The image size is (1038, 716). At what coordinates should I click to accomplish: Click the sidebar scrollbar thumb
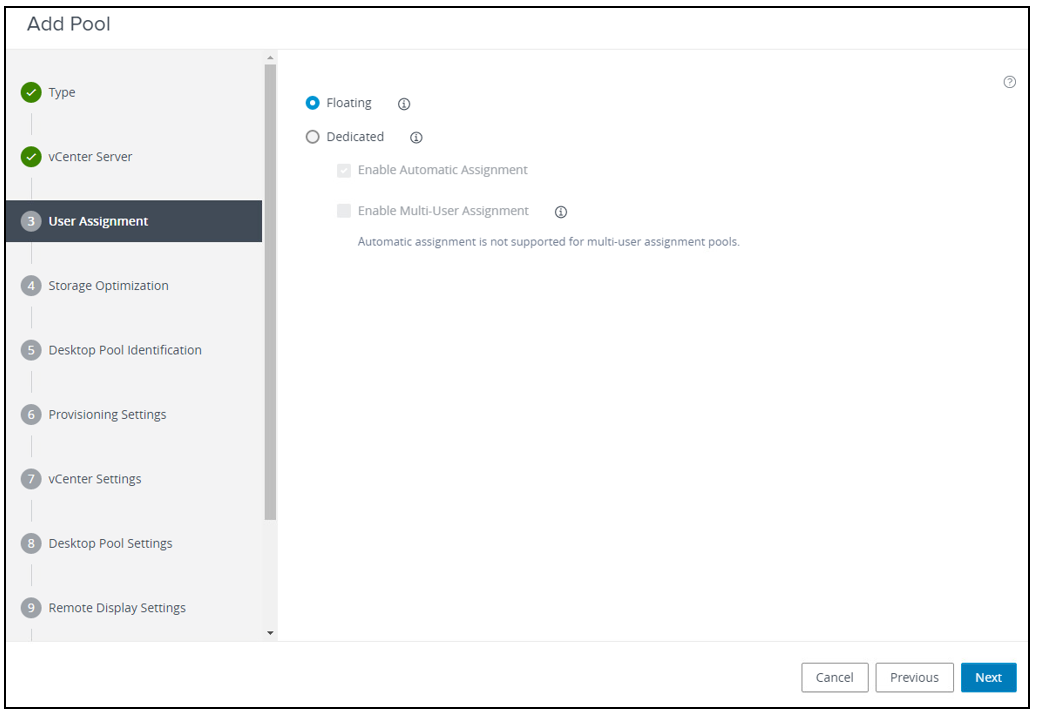pyautogui.click(x=268, y=290)
